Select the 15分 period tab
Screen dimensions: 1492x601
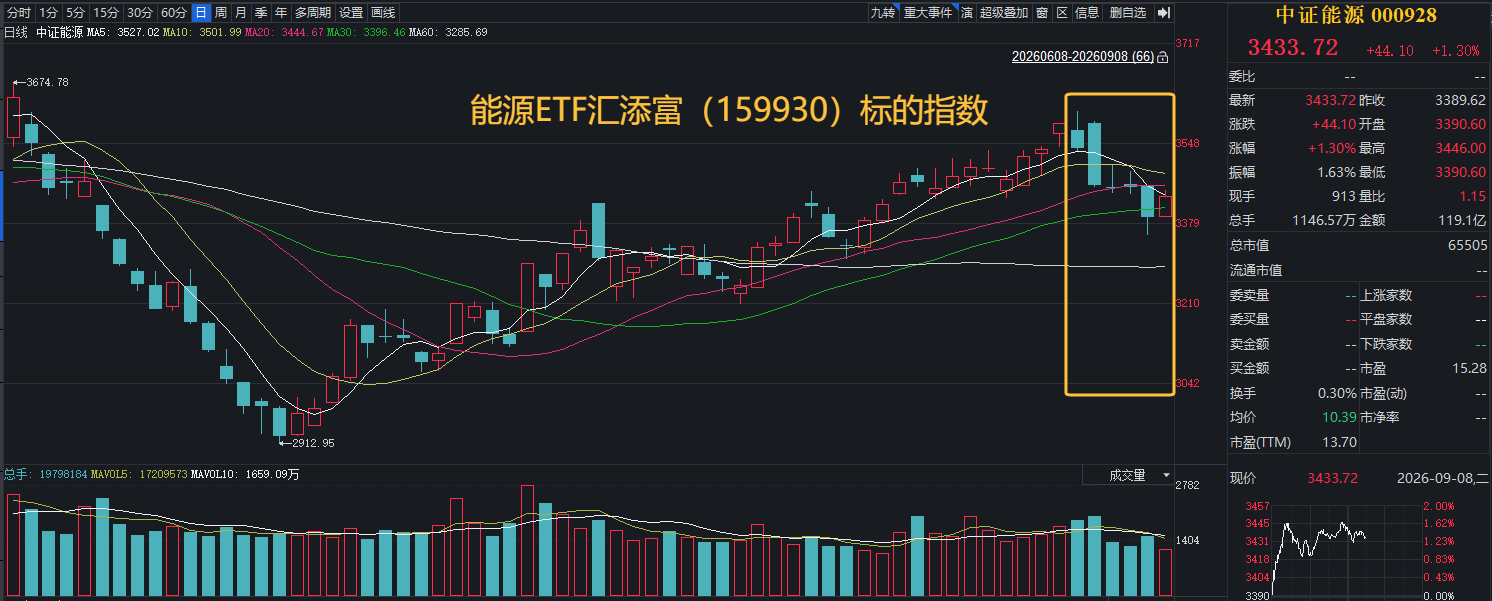[105, 13]
